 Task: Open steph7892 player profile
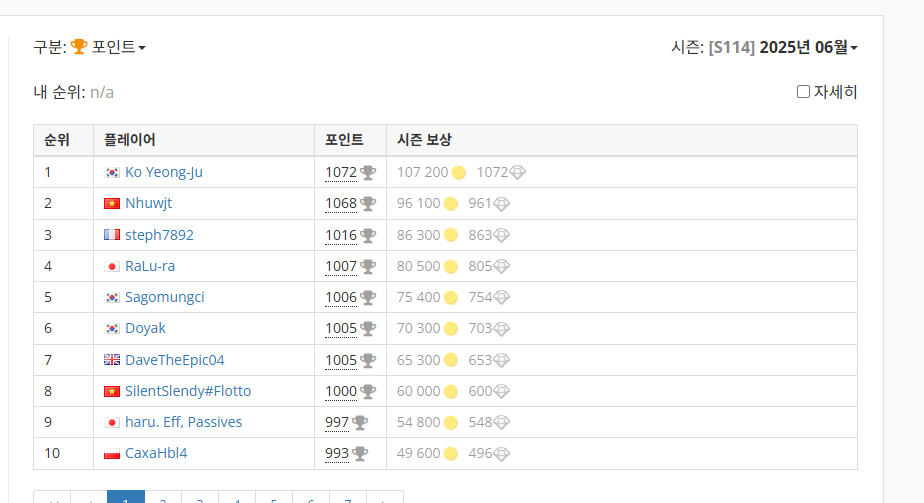pos(159,235)
